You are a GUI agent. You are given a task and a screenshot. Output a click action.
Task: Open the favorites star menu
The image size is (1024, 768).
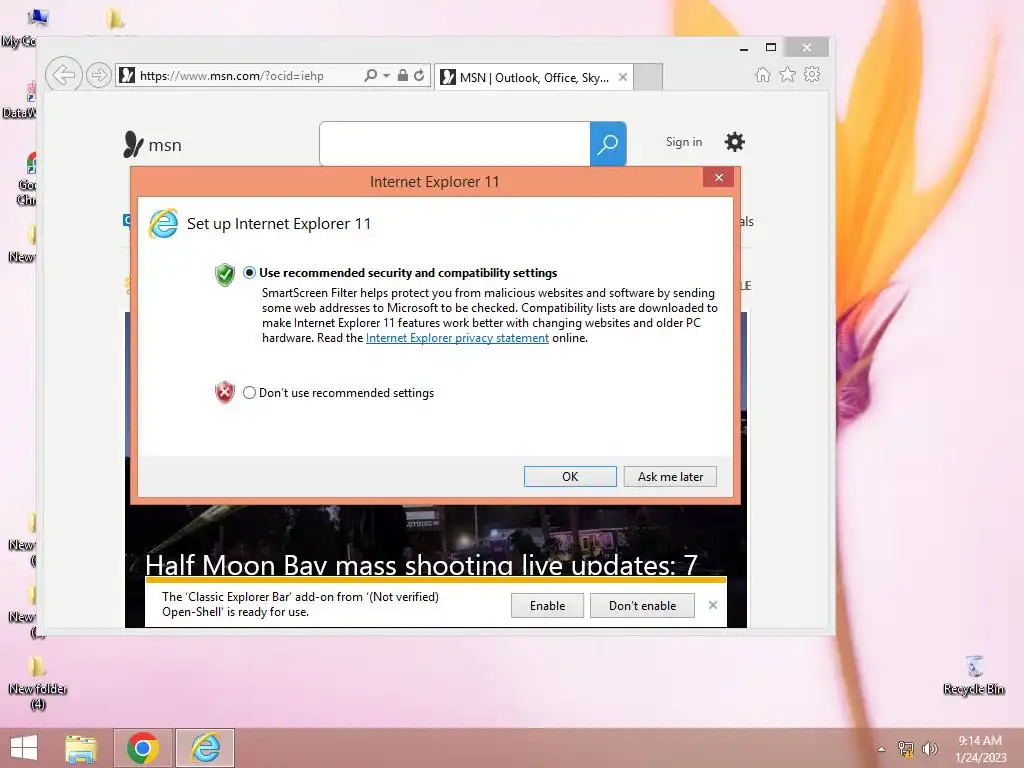788,74
